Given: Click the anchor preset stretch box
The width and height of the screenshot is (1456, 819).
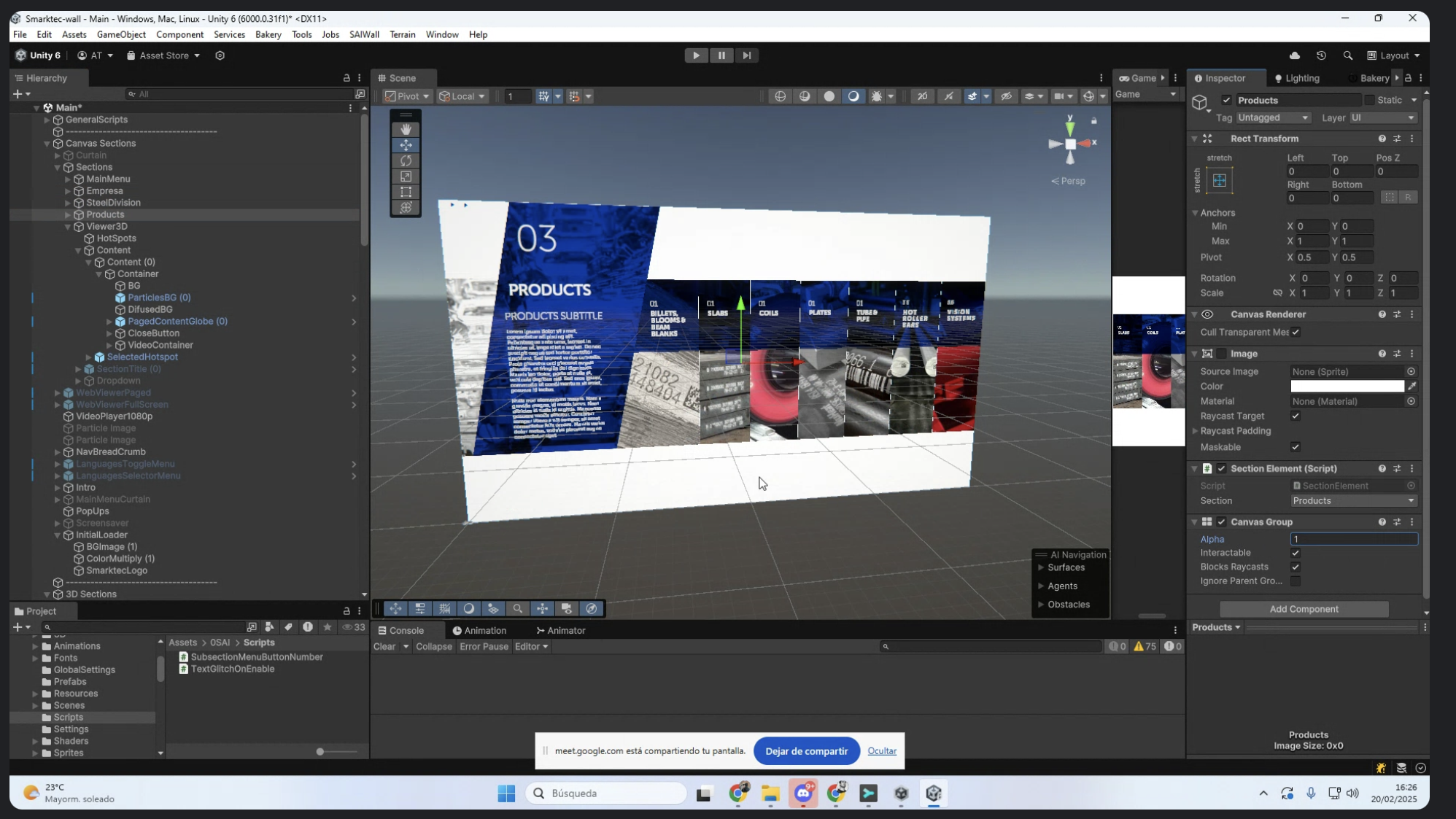Looking at the screenshot, I should click(x=1219, y=180).
